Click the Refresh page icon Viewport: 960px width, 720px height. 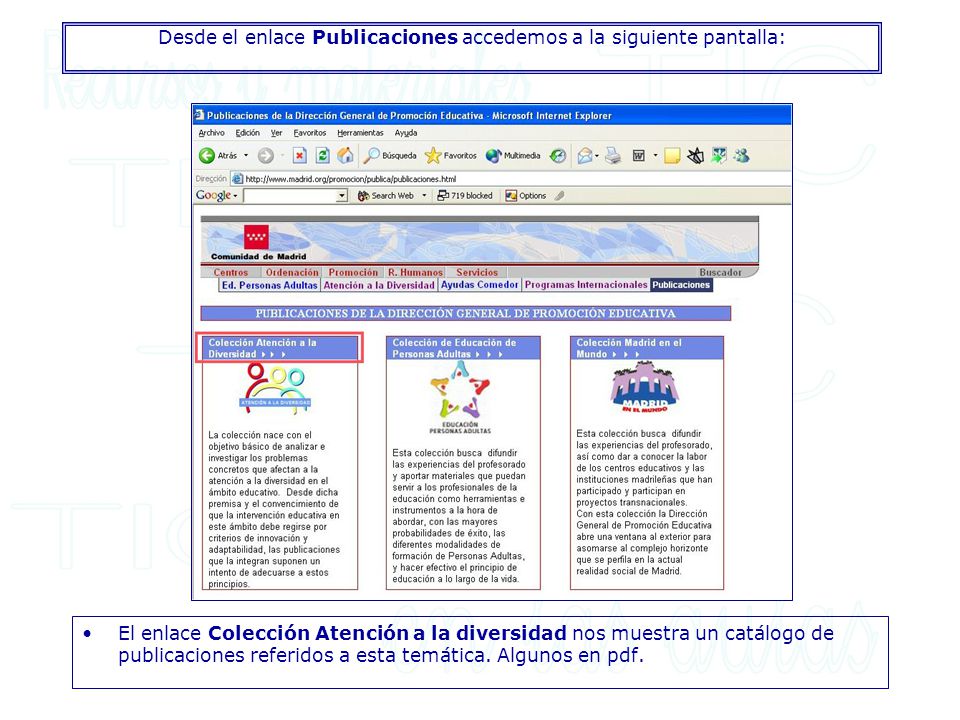pyautogui.click(x=322, y=156)
